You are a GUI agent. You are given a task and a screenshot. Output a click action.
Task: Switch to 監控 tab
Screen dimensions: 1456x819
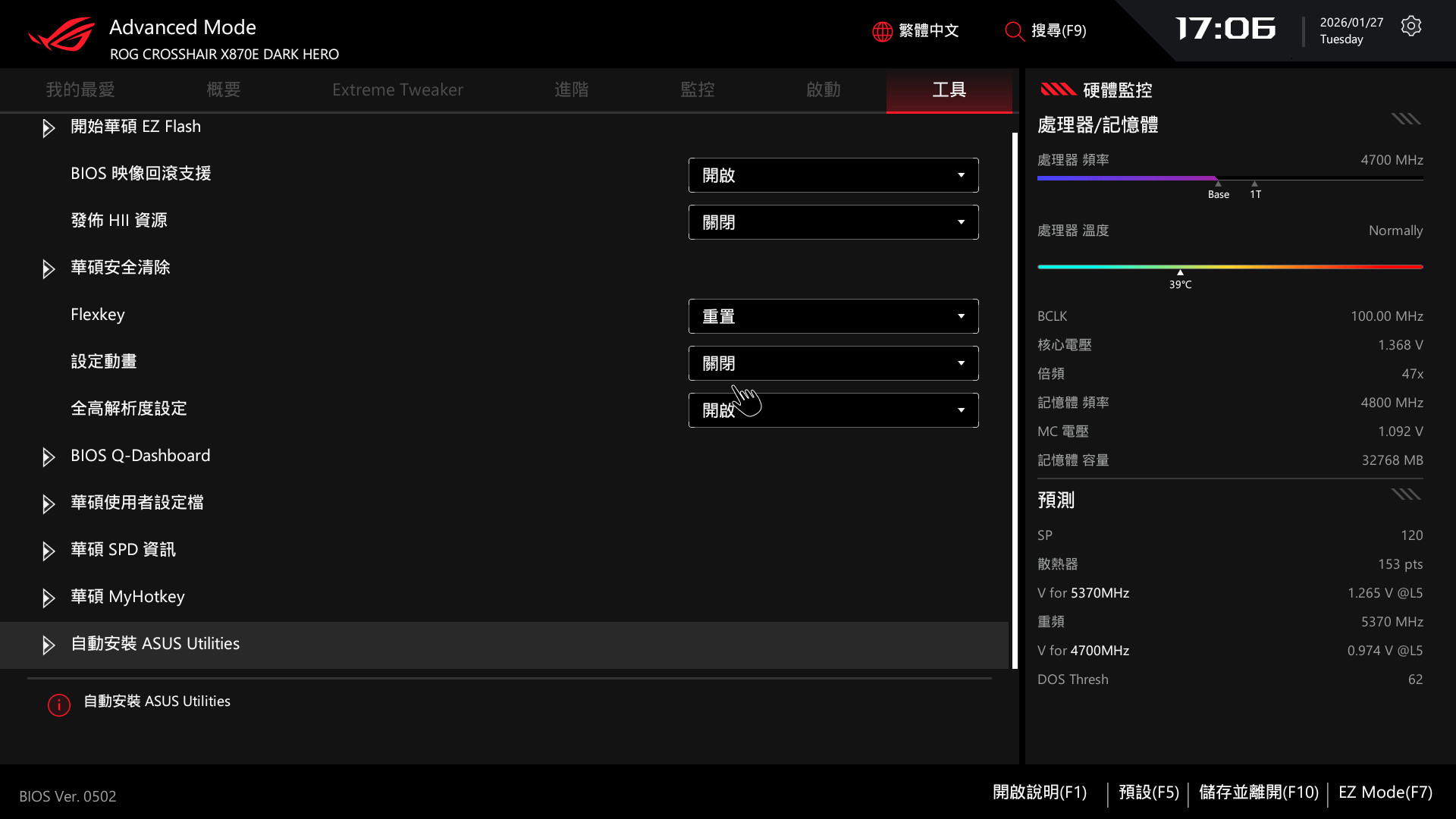pyautogui.click(x=697, y=89)
